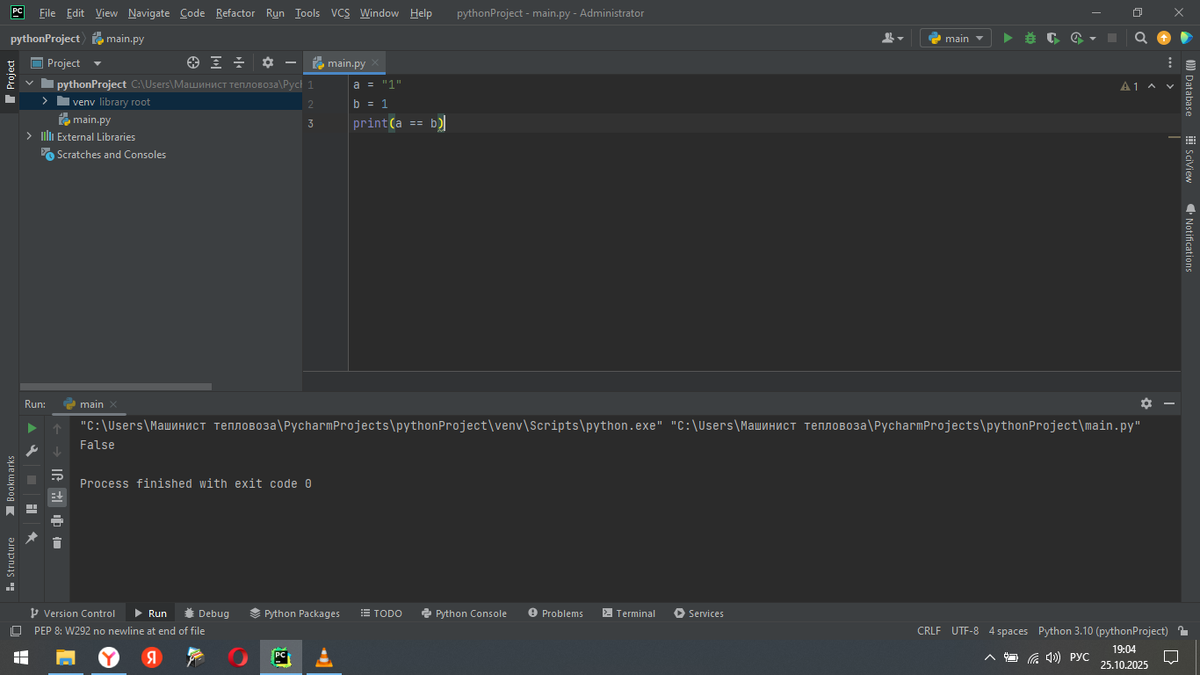1200x675 pixels.
Task: Click the Project panel horizontal scrollbar
Action: click(116, 386)
